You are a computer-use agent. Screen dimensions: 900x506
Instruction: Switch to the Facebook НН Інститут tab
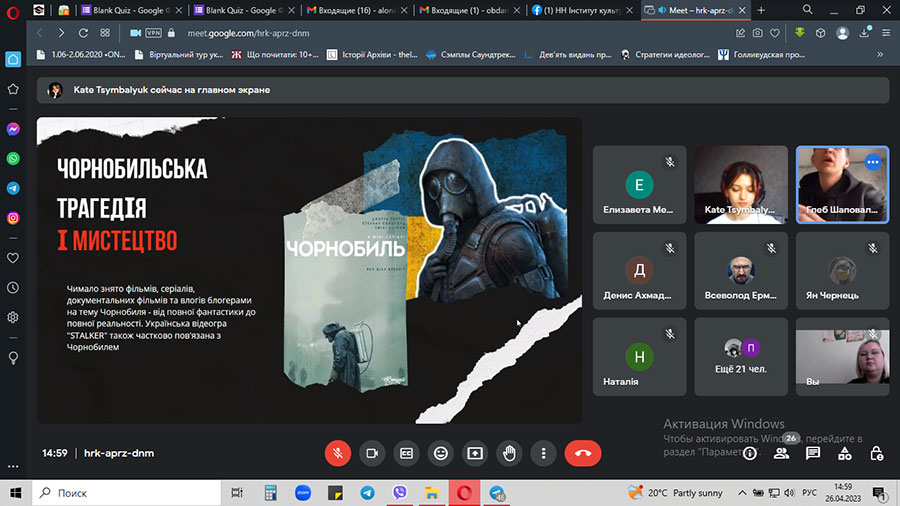582,10
